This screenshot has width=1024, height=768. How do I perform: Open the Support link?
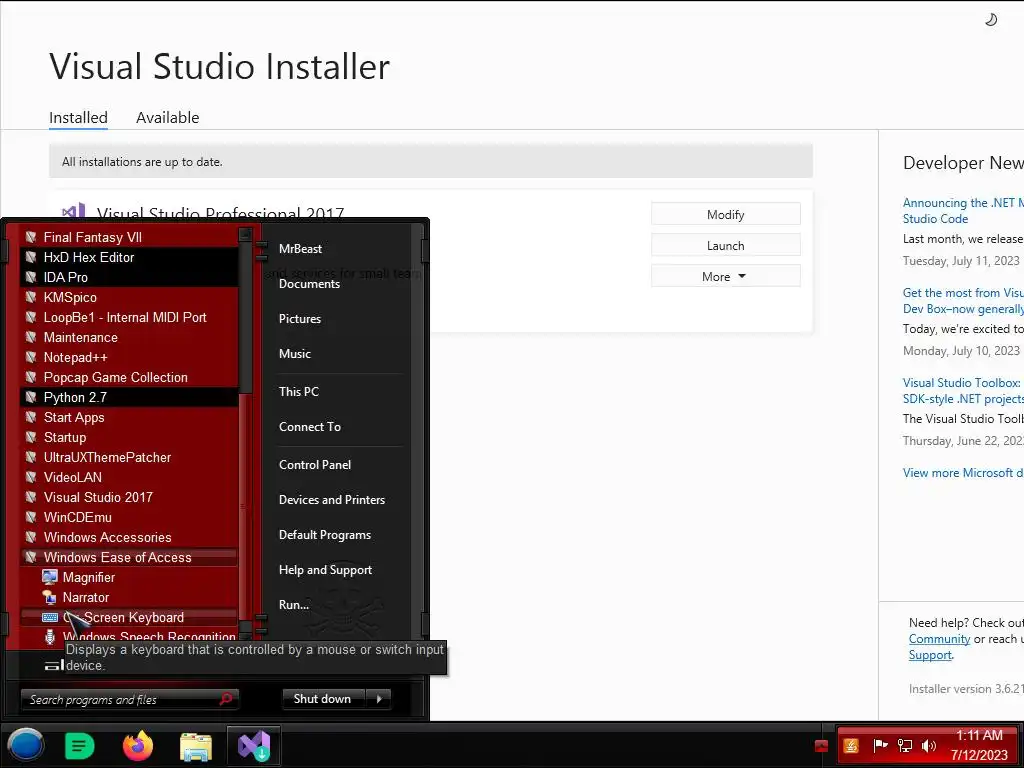pos(930,655)
